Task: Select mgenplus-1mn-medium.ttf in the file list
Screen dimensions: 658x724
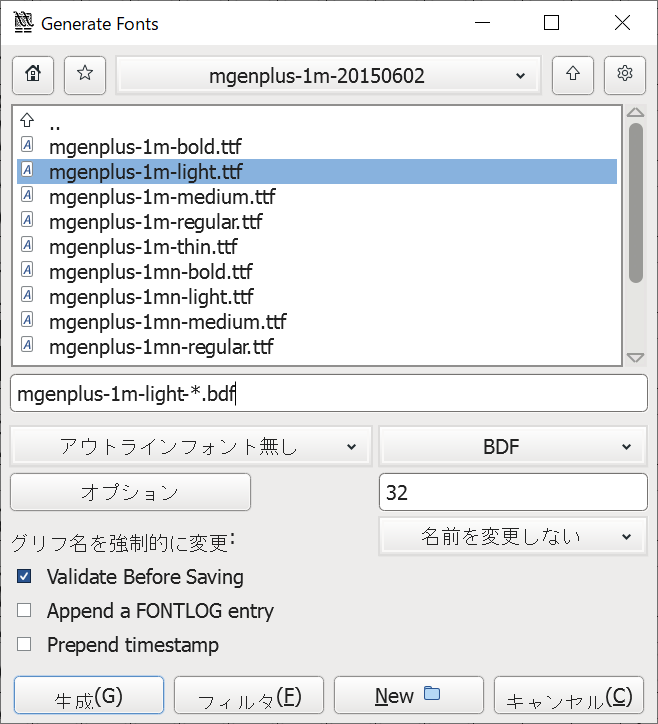Action: tap(317, 321)
